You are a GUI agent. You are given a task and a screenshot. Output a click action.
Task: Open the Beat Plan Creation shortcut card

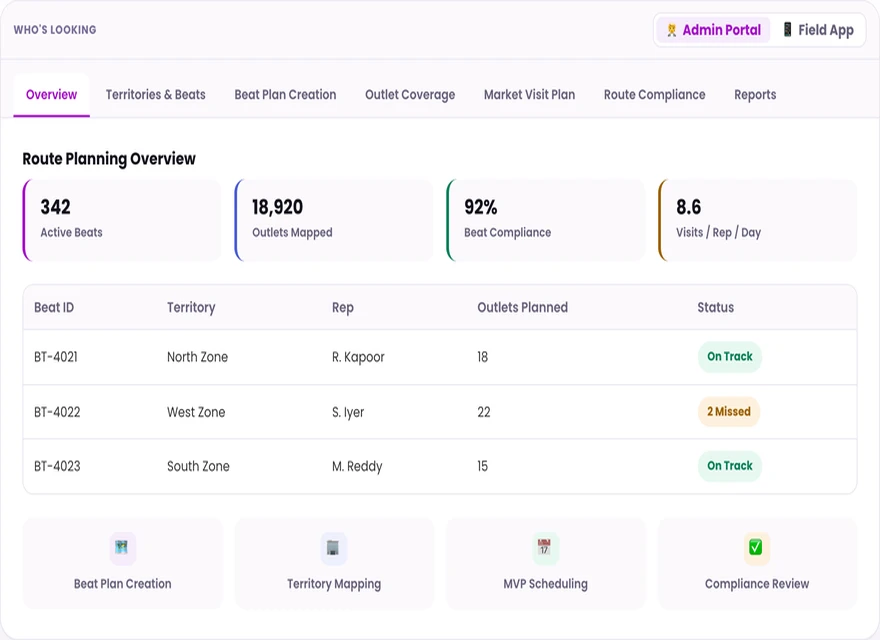pyautogui.click(x=122, y=564)
